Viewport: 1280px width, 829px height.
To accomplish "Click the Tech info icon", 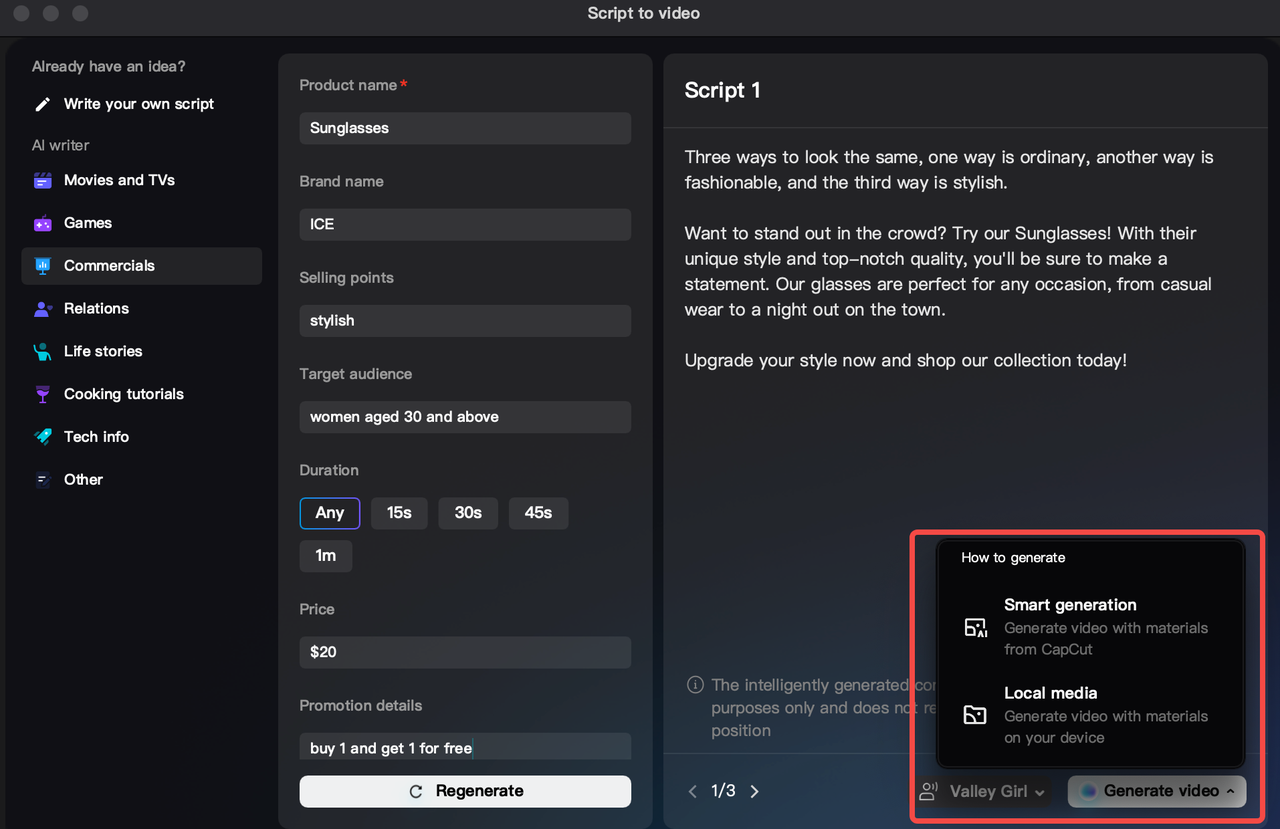I will 43,437.
